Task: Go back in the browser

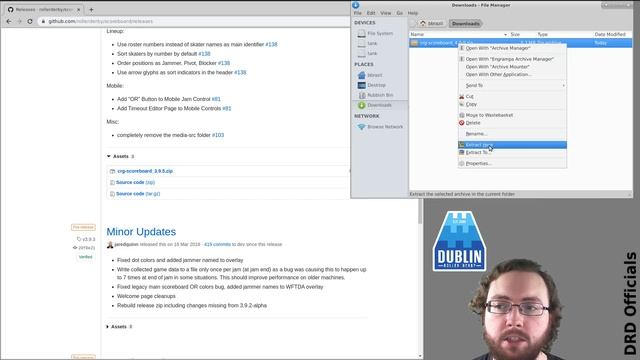Action: pos(9,21)
